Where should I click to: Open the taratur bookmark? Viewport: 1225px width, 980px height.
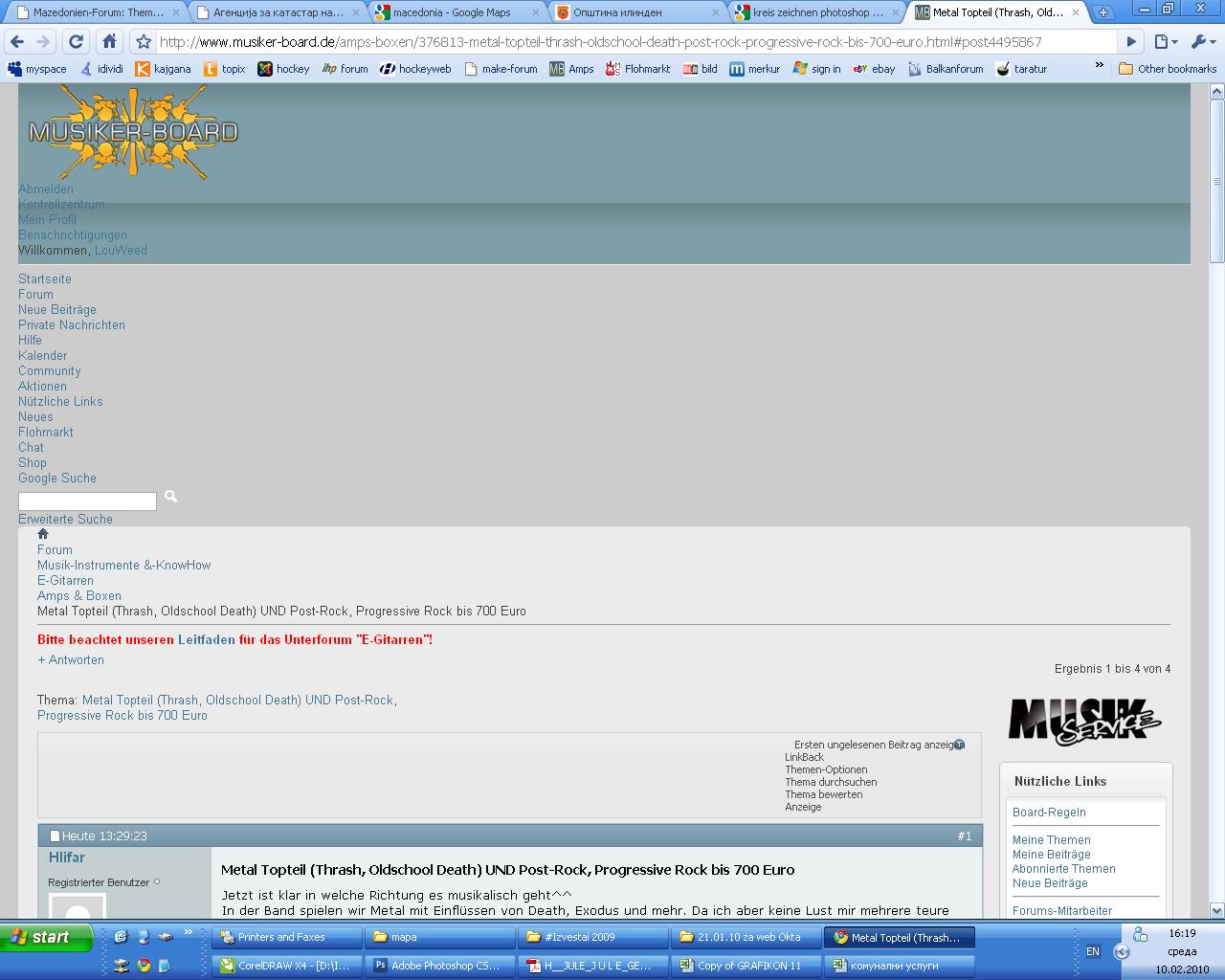tap(1022, 69)
